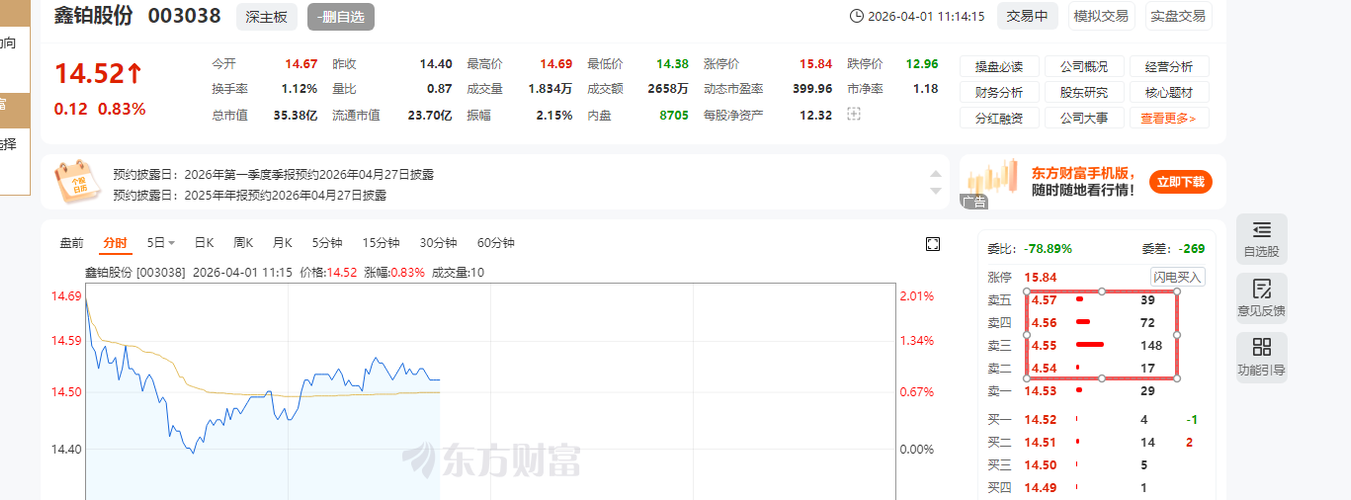Open the 功能引导 guide icon
Screen dimensions: 1351x500
coord(1261,357)
